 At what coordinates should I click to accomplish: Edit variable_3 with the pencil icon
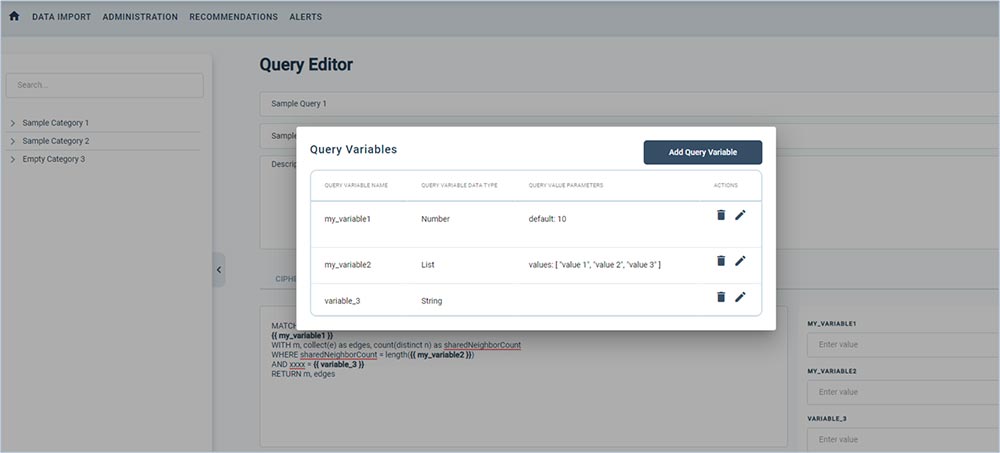[740, 297]
